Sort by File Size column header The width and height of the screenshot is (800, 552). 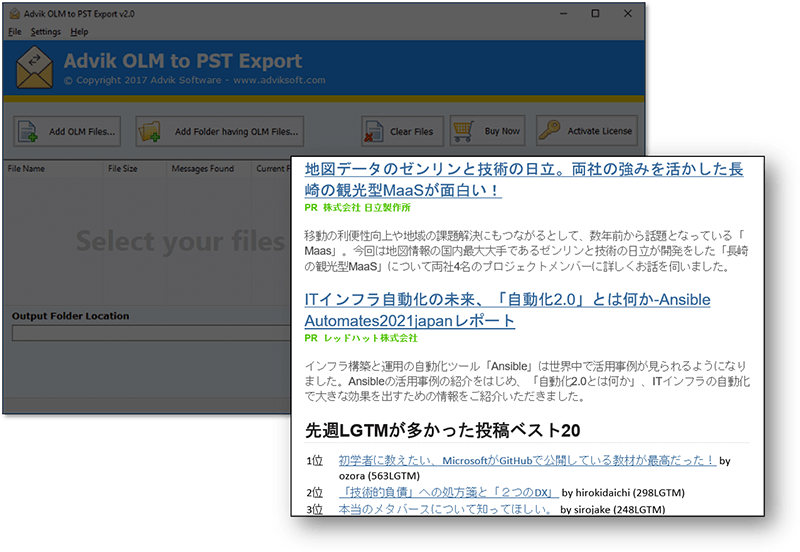pos(122,168)
